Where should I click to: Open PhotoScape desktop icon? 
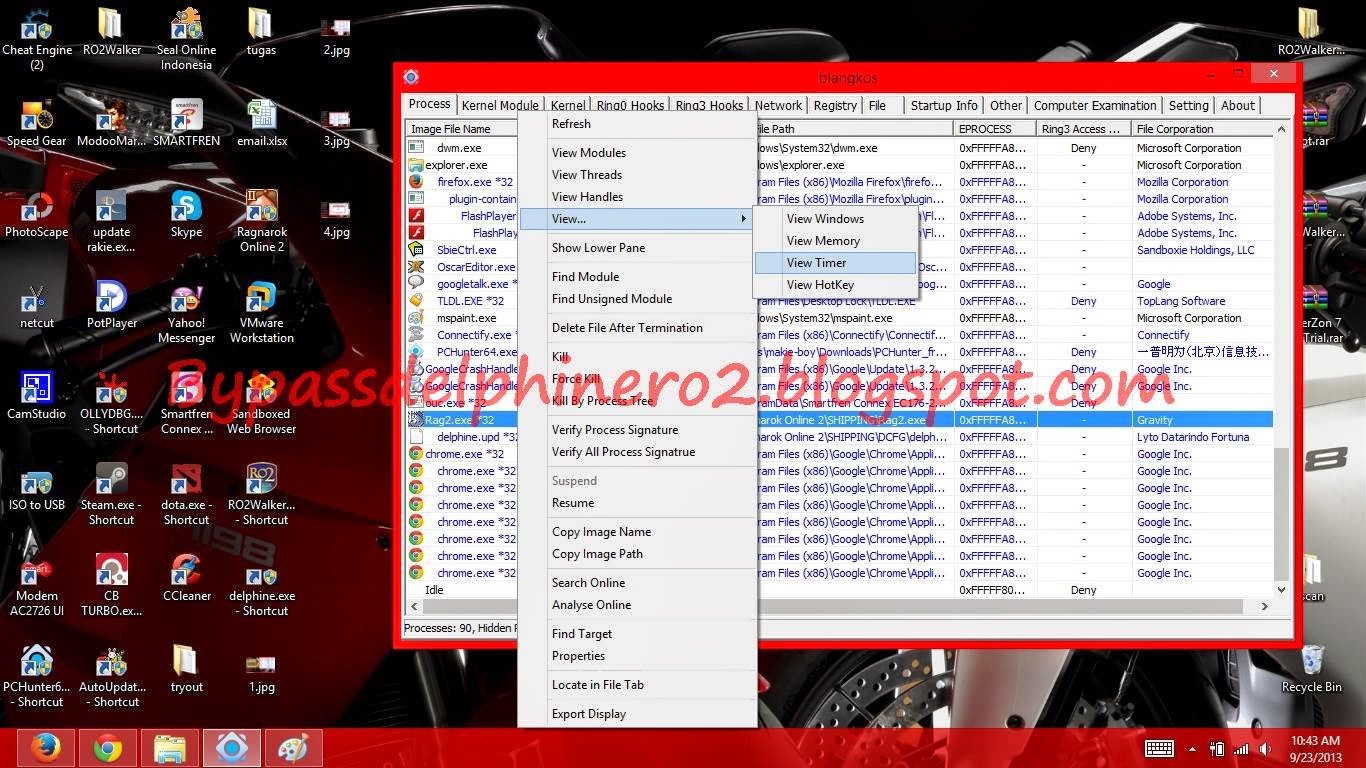point(37,215)
